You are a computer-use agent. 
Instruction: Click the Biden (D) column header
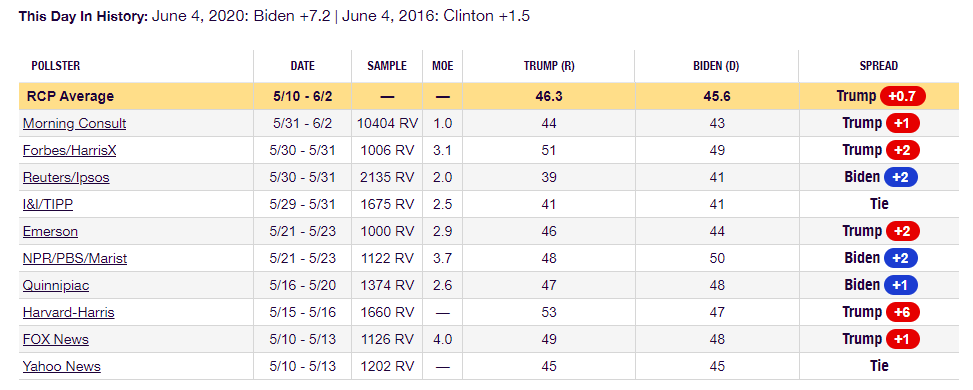[717, 66]
